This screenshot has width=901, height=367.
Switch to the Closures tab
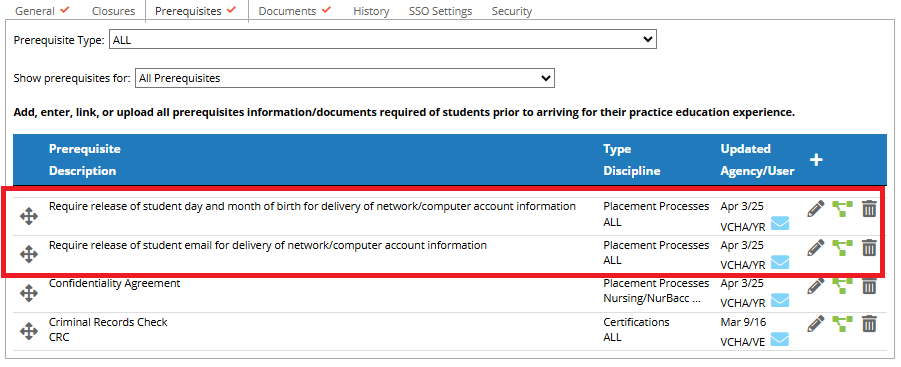tap(113, 11)
